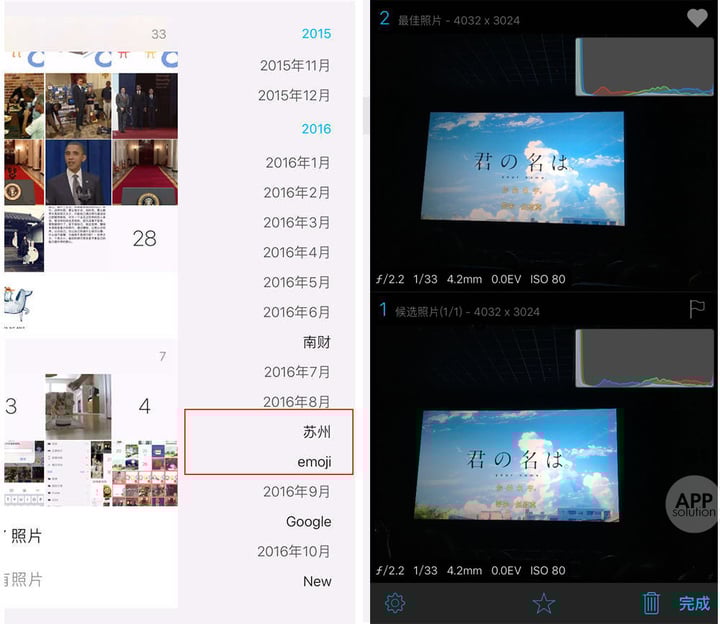Open the New album entry
This screenshot has height=624, width=720.
[x=317, y=581]
